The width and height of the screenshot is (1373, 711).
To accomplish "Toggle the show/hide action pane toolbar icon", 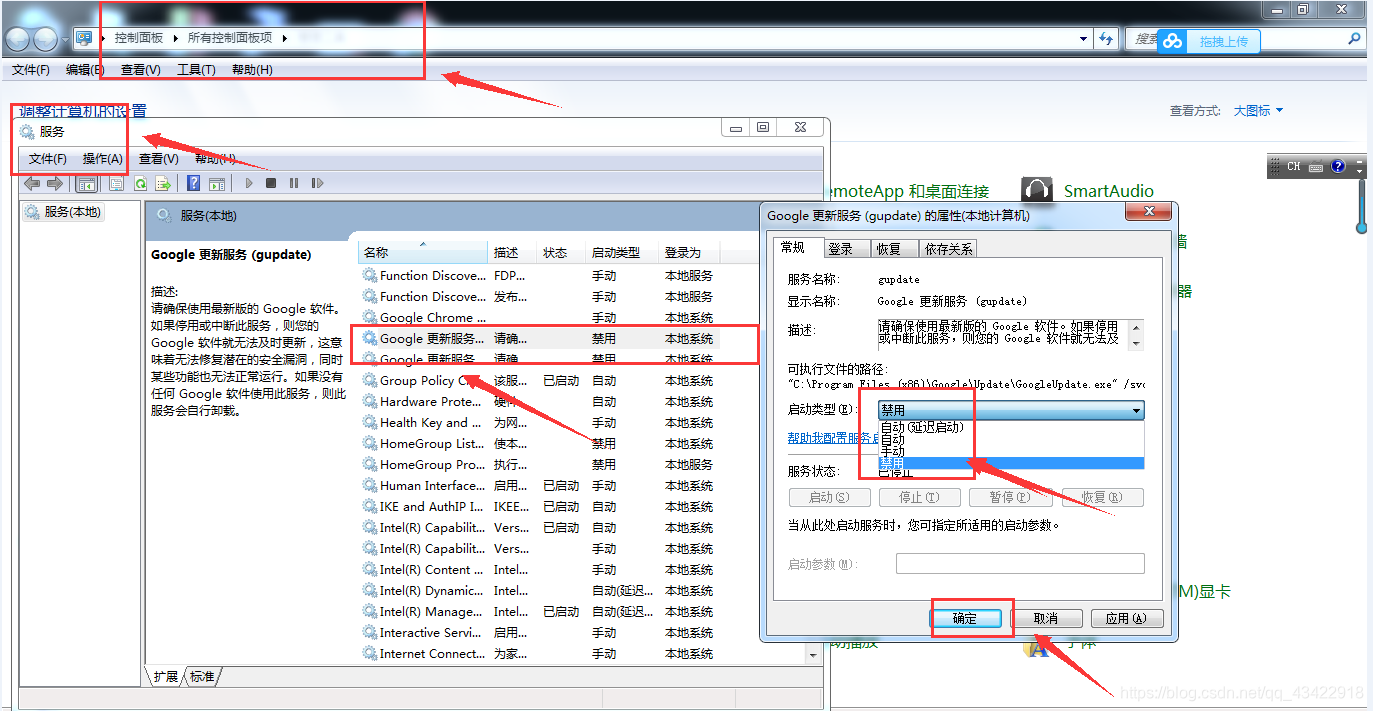I will click(x=217, y=184).
